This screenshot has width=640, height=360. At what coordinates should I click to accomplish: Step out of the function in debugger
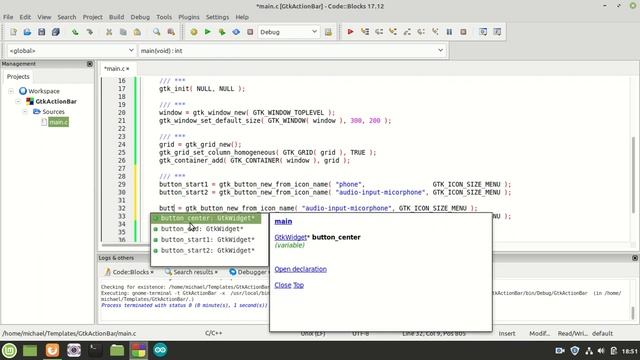[407, 32]
